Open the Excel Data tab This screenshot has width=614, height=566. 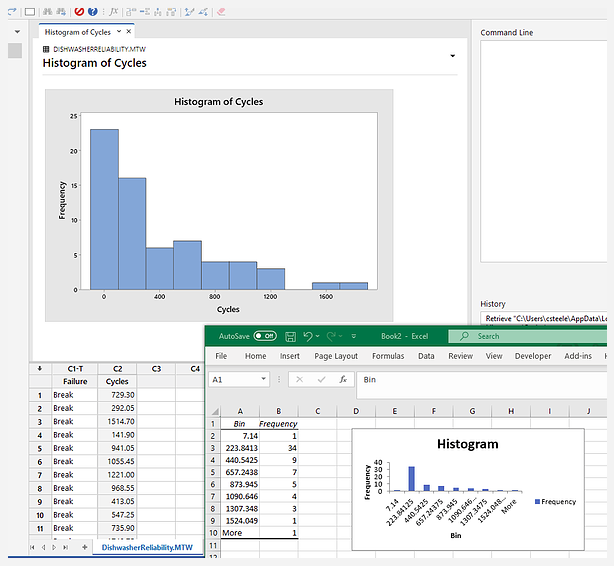426,356
